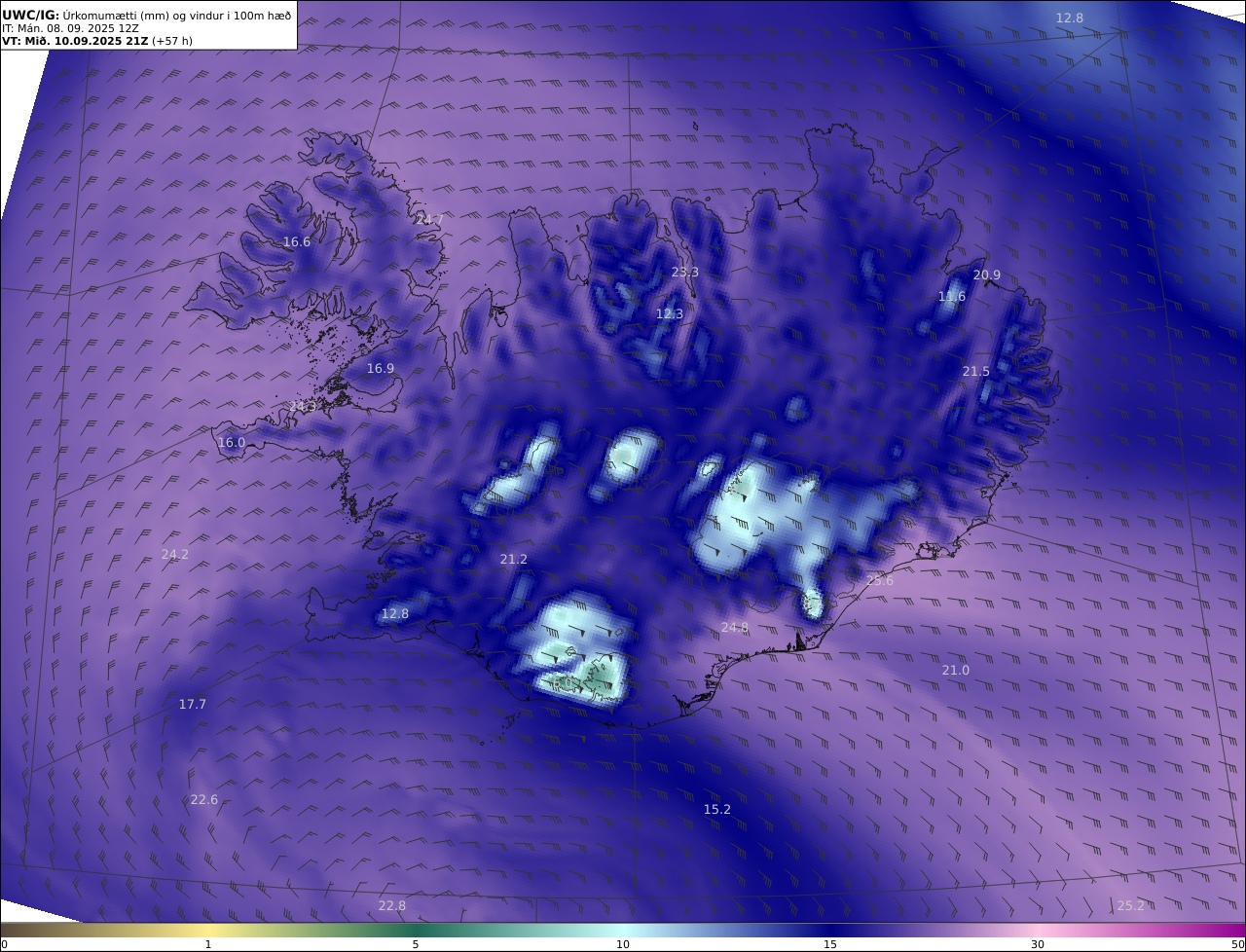Click the colorbar tick label 30

coord(1038,944)
